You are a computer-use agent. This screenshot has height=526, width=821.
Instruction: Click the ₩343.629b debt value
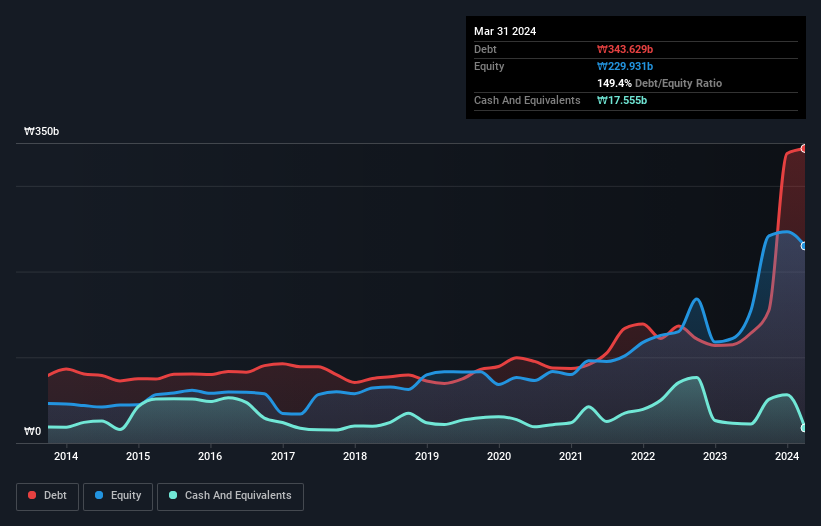tap(625, 49)
